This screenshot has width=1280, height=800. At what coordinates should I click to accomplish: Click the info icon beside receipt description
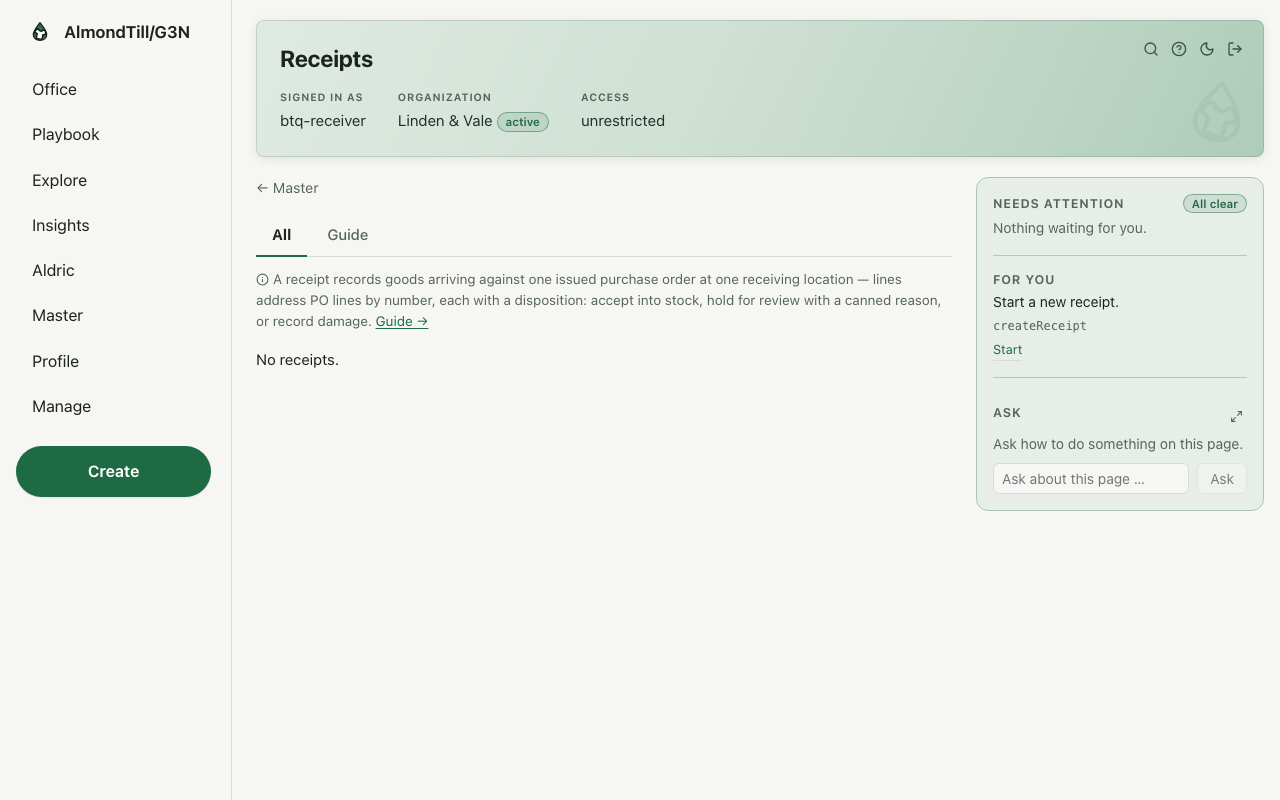tap(262, 280)
